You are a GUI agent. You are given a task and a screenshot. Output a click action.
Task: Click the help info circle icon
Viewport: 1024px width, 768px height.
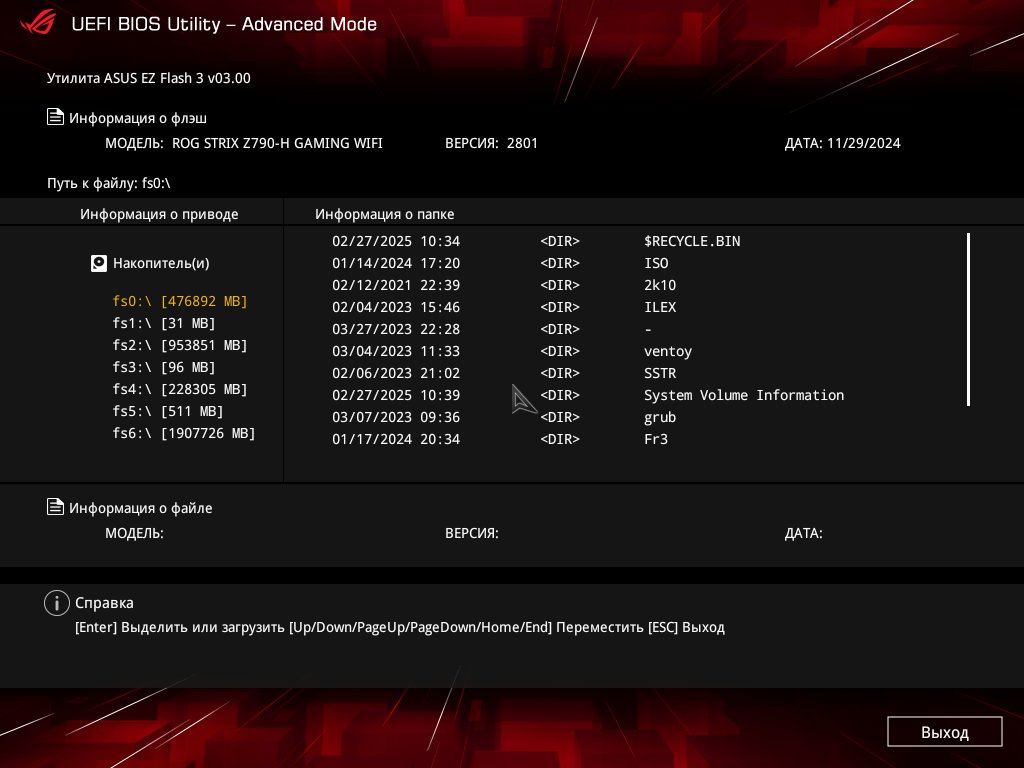(x=57, y=603)
